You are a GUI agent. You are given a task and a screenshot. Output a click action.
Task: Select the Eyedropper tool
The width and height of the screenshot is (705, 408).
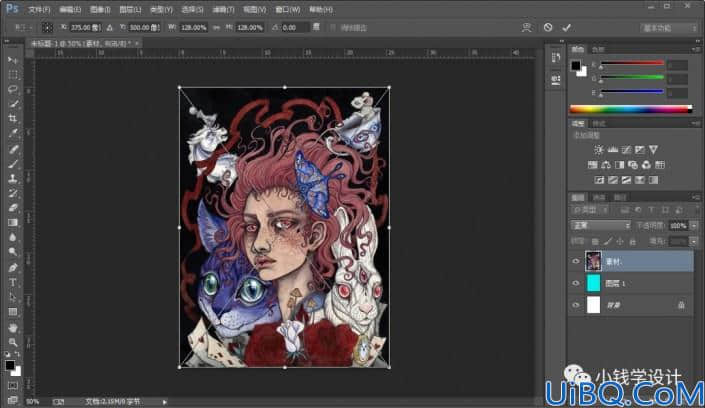coord(13,134)
